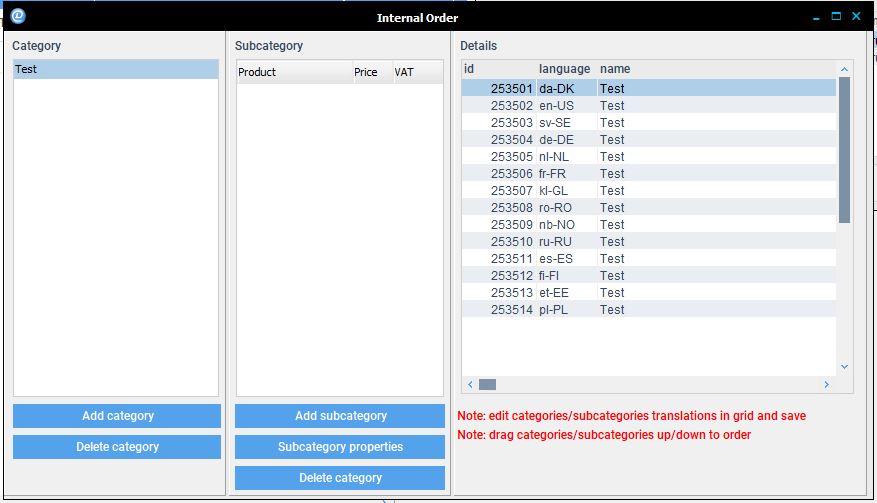Sort by the VAT column header
877x503 pixels.
point(418,72)
